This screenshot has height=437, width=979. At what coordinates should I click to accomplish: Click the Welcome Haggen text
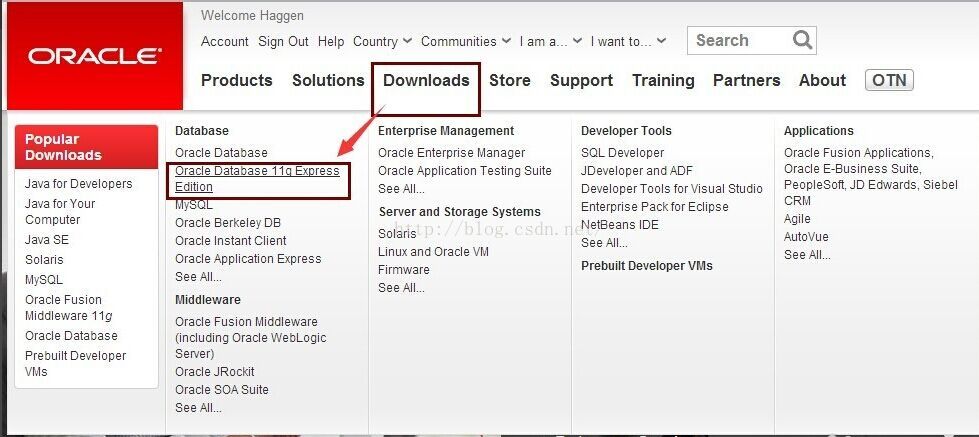point(252,16)
